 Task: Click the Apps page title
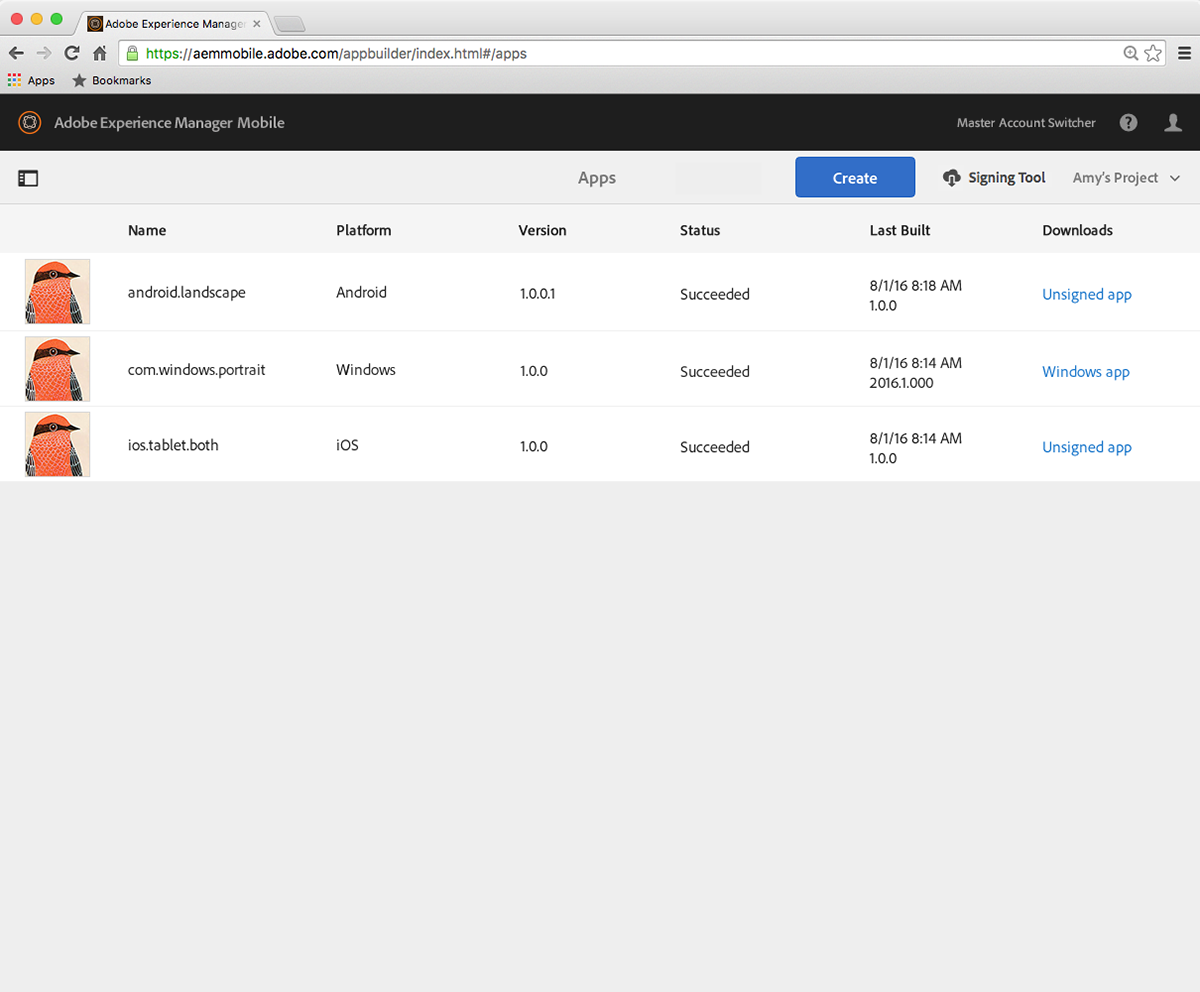click(x=597, y=178)
